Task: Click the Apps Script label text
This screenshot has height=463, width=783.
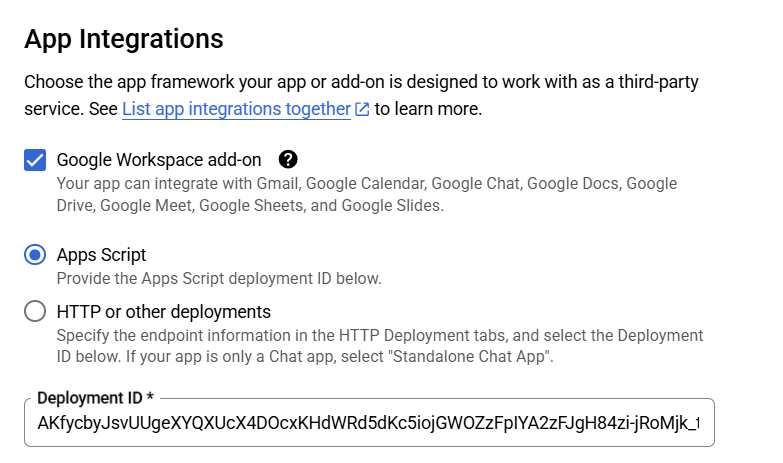Action: point(101,255)
